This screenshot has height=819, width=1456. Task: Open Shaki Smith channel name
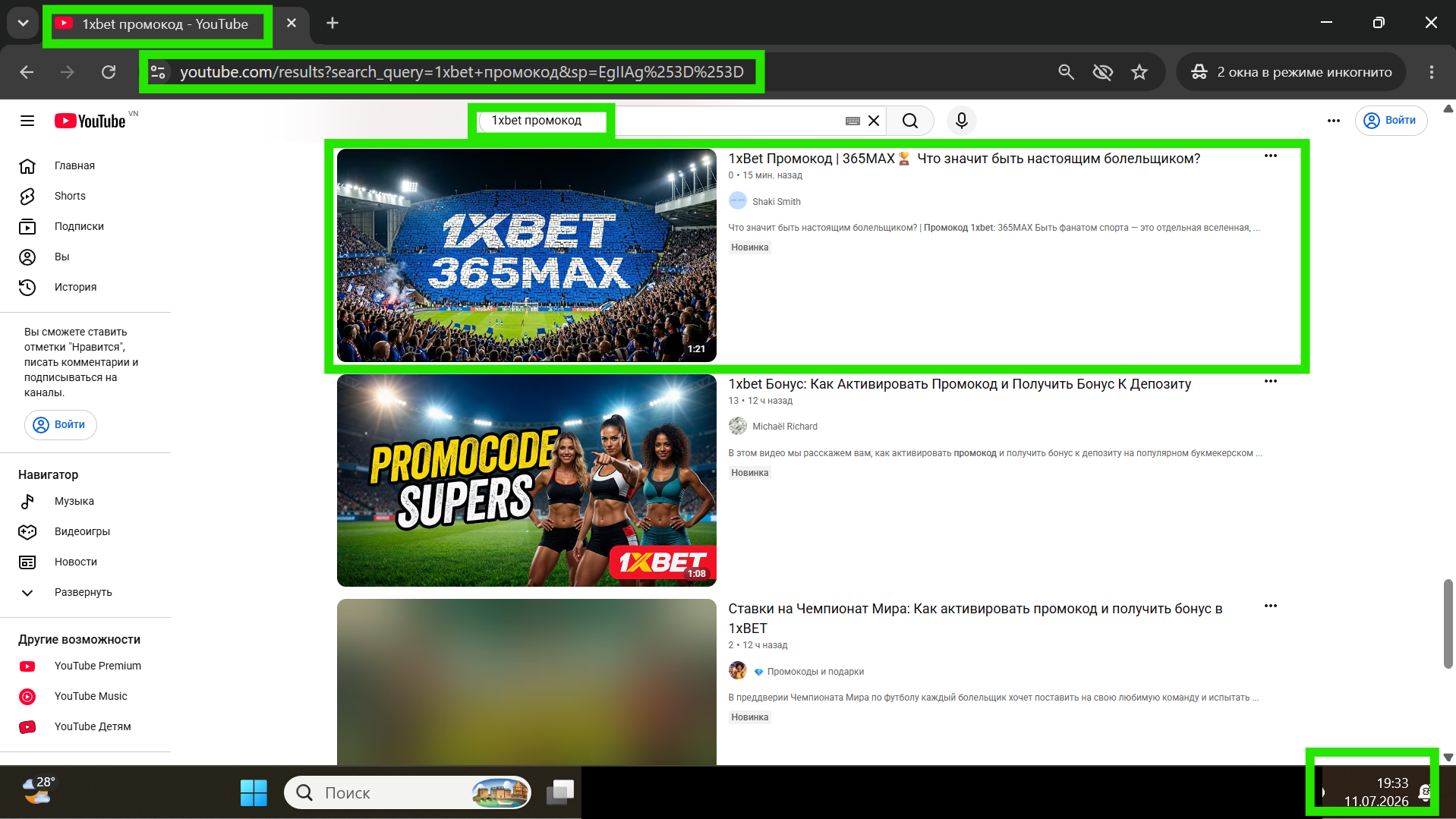pos(777,202)
